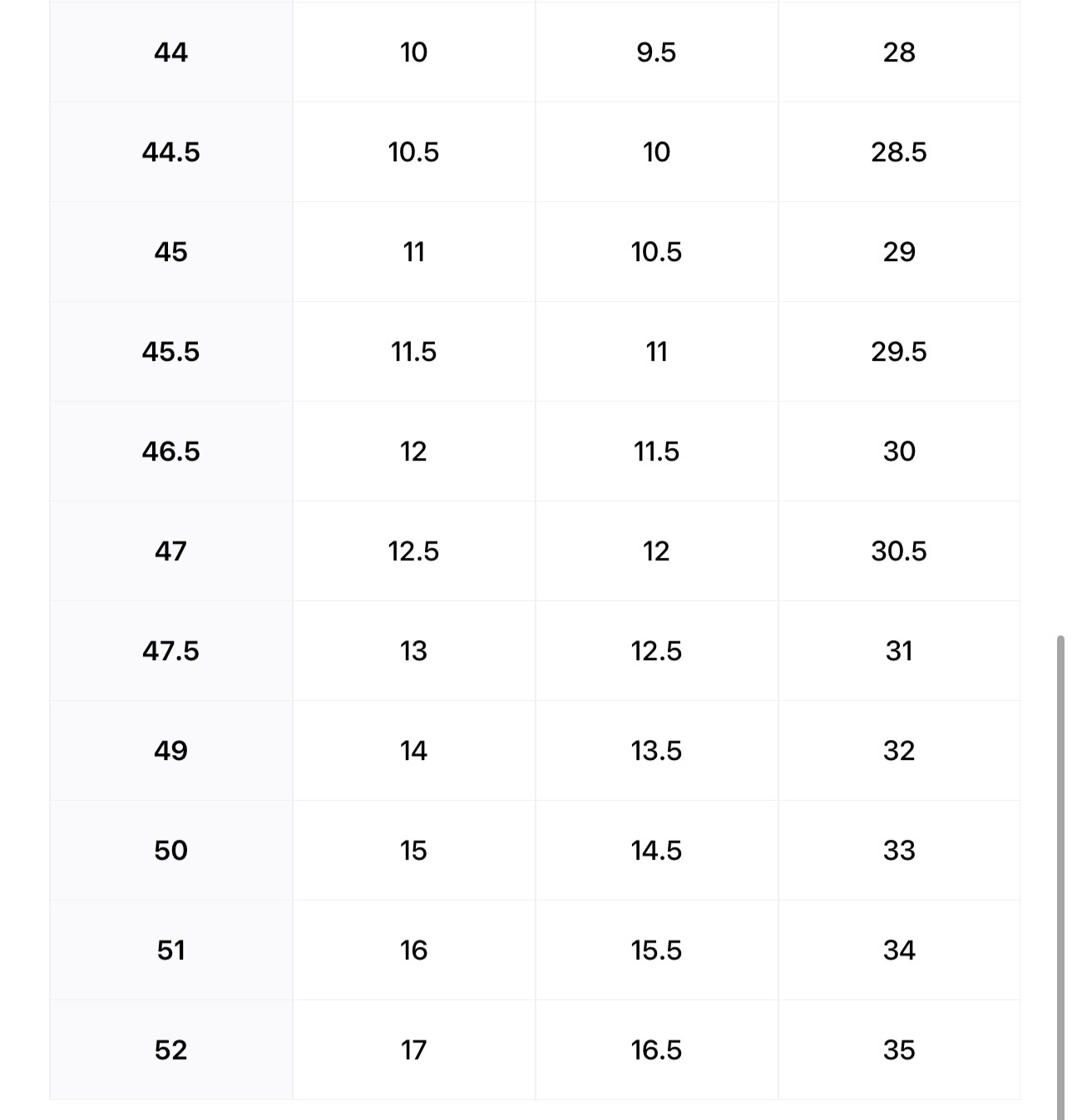
Task: Click the bold 52 size cell
Action: [x=170, y=1050]
